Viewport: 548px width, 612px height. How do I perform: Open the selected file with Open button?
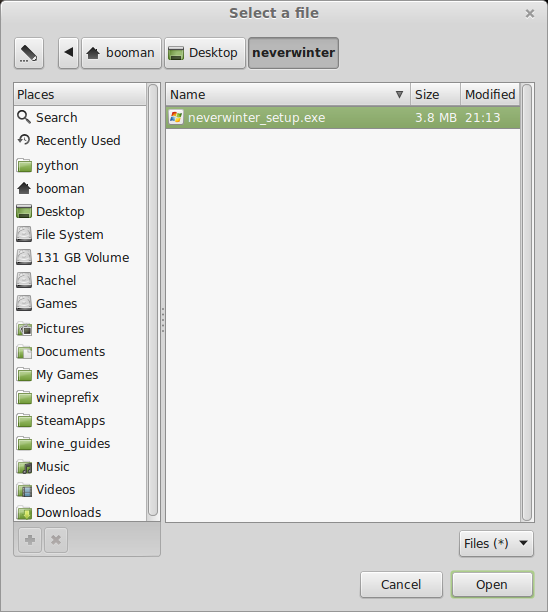click(492, 585)
